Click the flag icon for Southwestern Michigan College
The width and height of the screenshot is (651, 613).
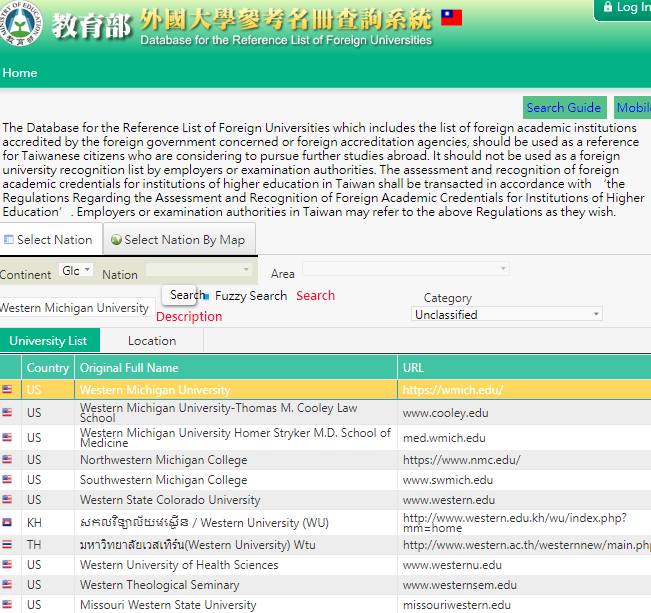[7, 479]
